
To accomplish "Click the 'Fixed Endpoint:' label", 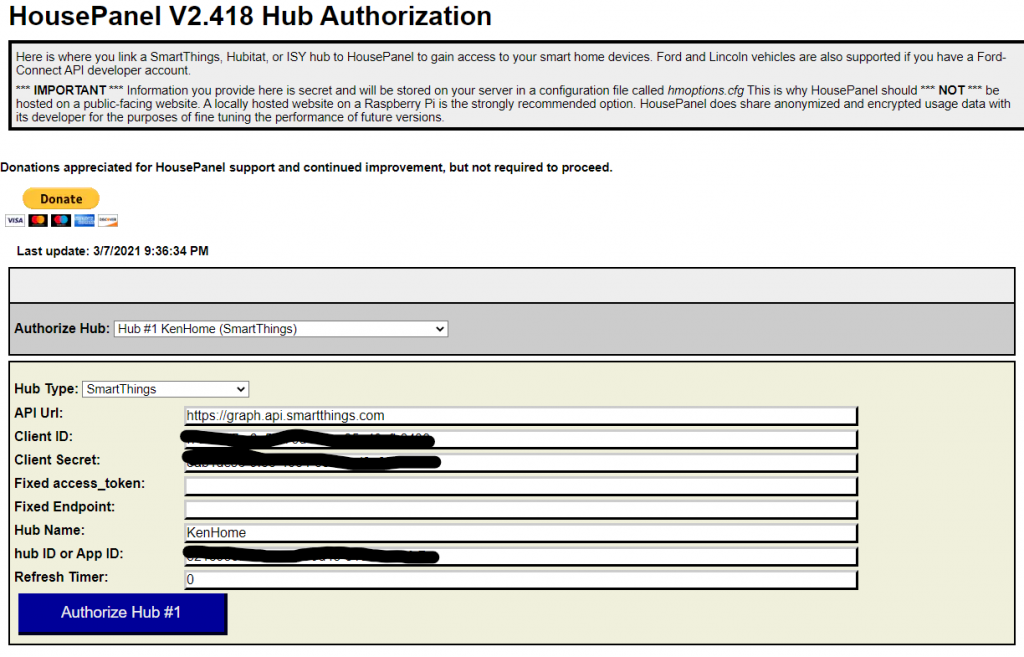I will coord(64,507).
